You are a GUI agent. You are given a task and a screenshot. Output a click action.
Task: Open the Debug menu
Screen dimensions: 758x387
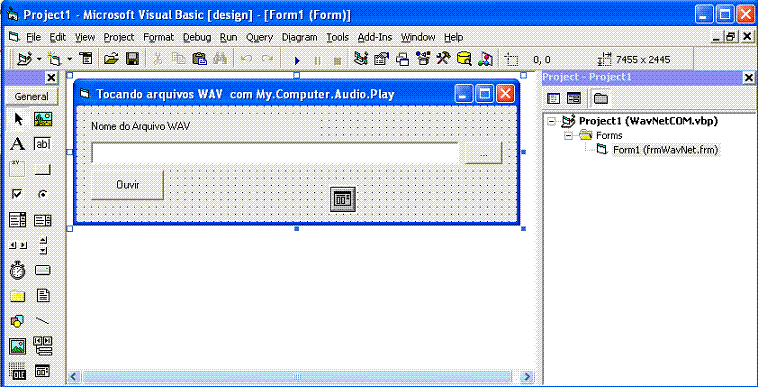point(197,37)
